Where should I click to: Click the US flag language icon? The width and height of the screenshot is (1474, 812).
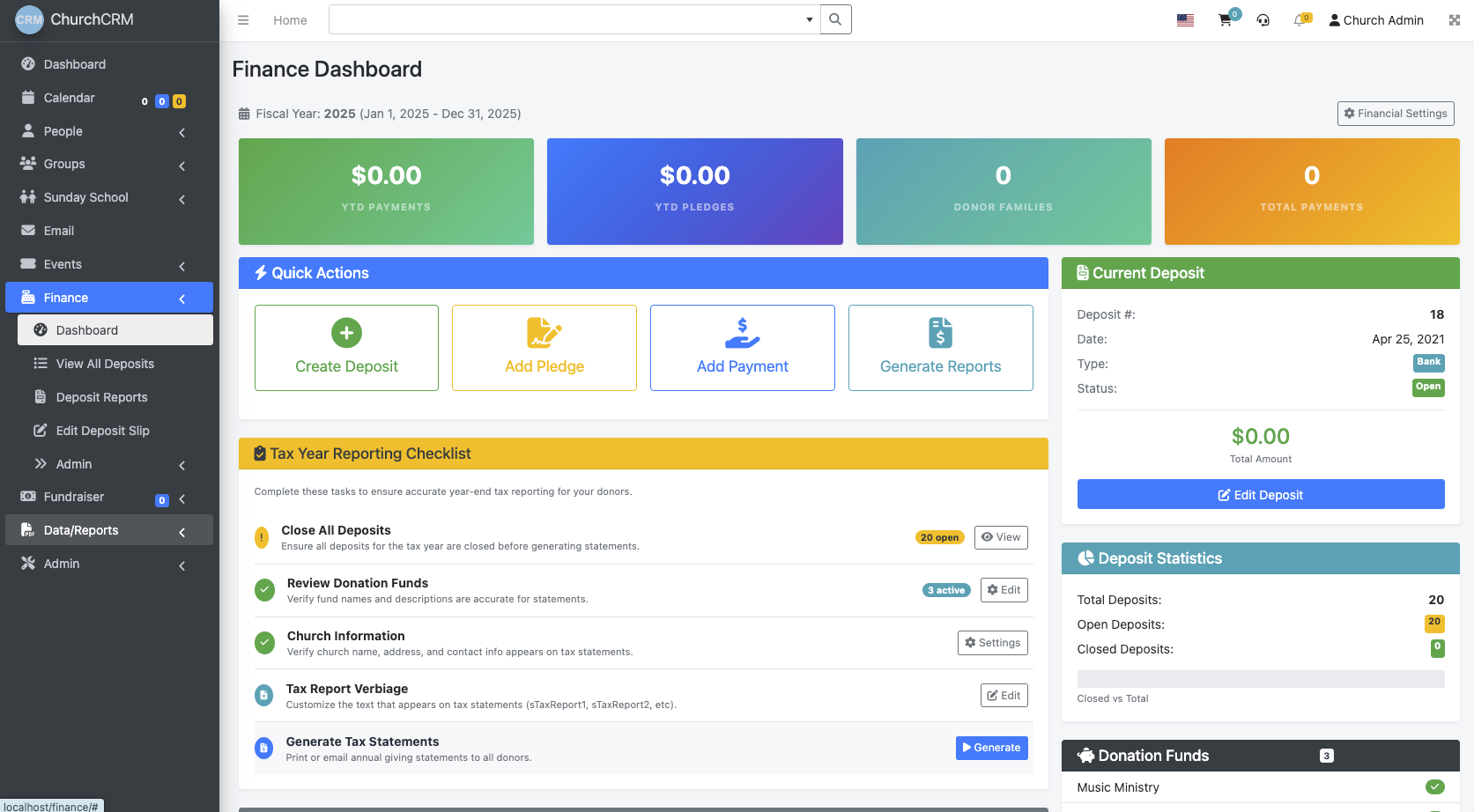(x=1185, y=19)
